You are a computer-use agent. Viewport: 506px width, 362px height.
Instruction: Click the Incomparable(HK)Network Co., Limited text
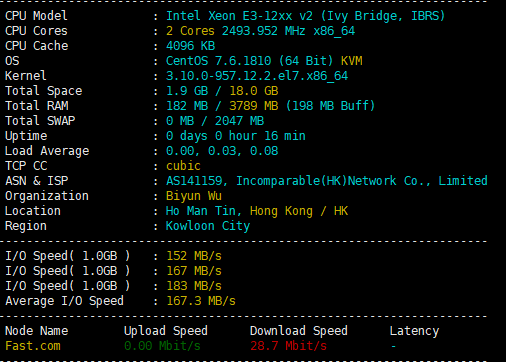[x=362, y=181]
